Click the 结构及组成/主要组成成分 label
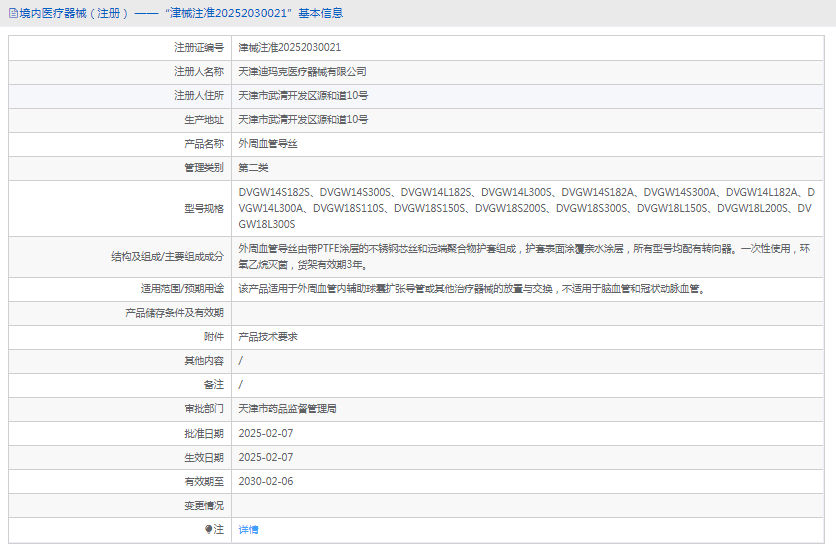 [x=167, y=257]
